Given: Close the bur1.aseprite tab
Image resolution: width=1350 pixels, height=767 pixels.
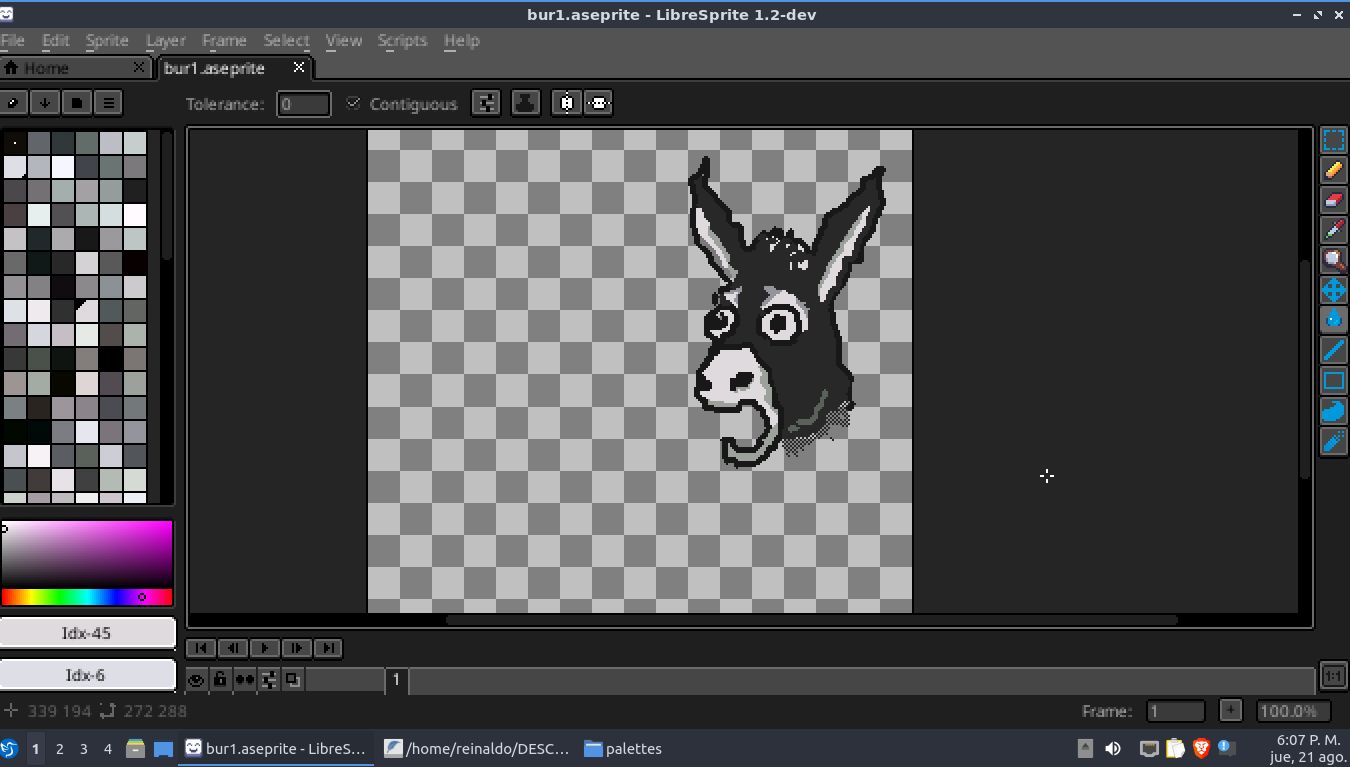Looking at the screenshot, I should pos(299,67).
